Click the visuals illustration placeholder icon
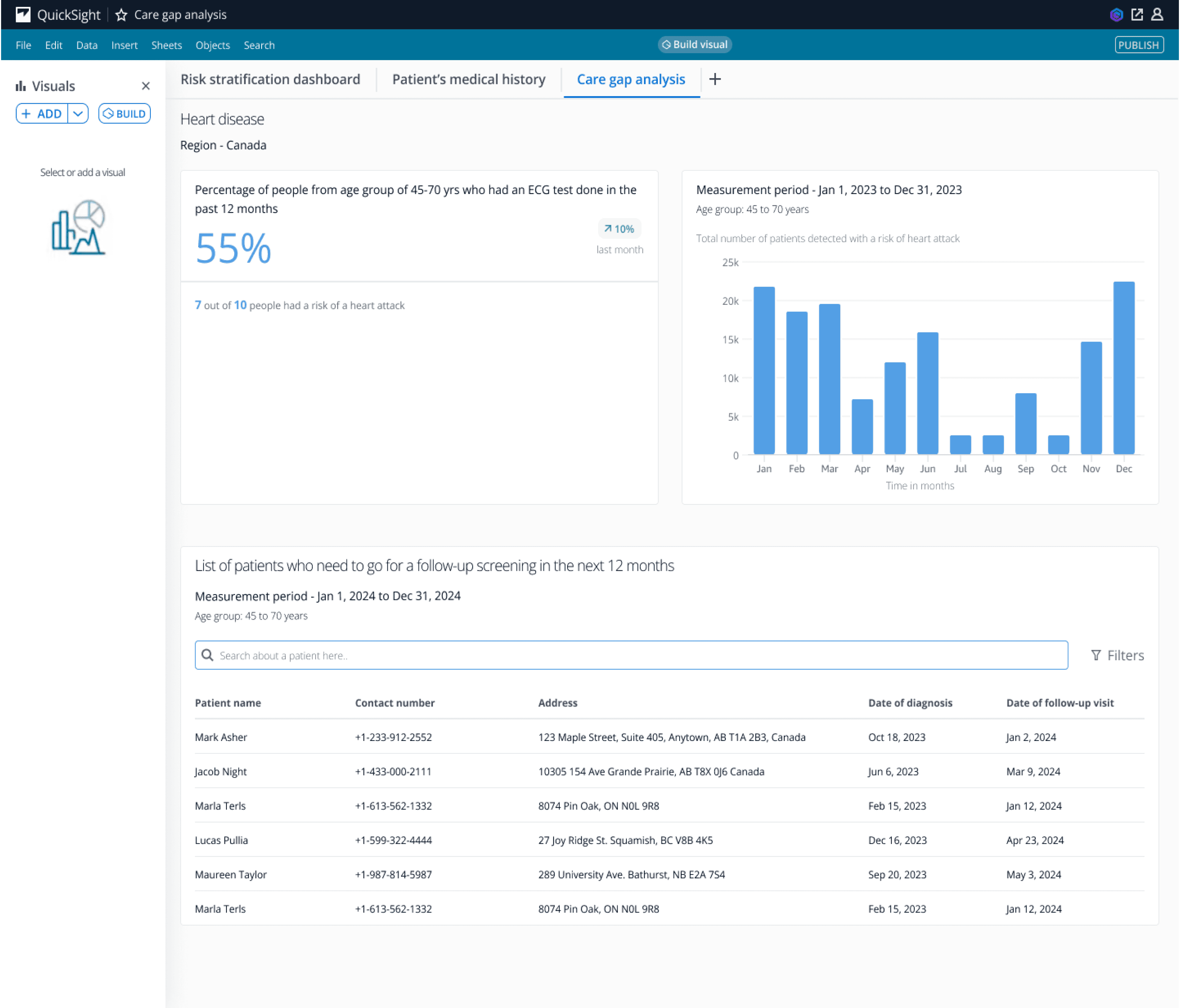 point(79,227)
